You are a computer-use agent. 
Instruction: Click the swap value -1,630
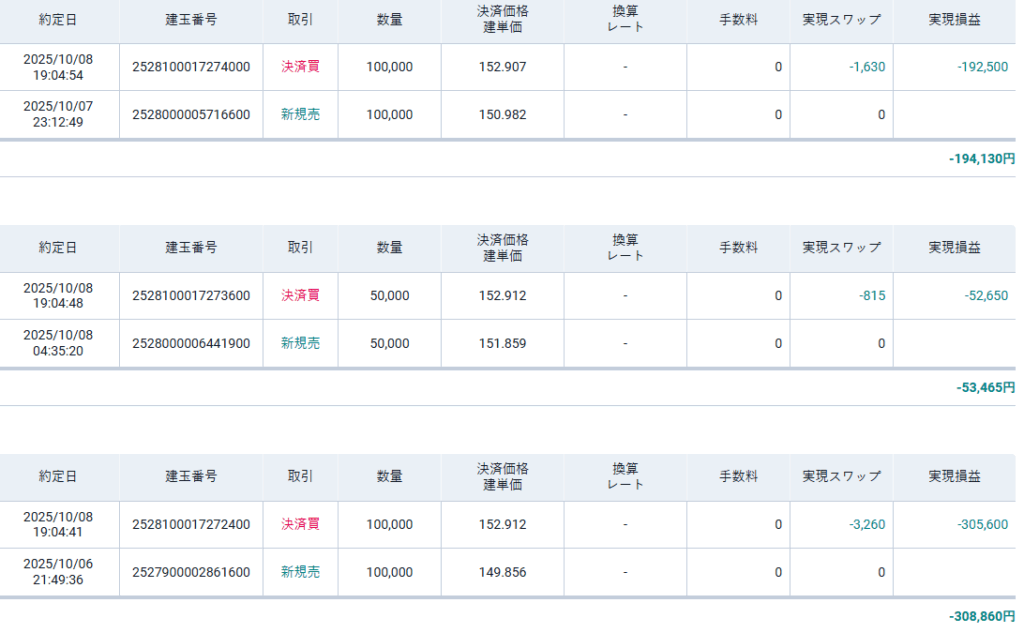point(866,67)
